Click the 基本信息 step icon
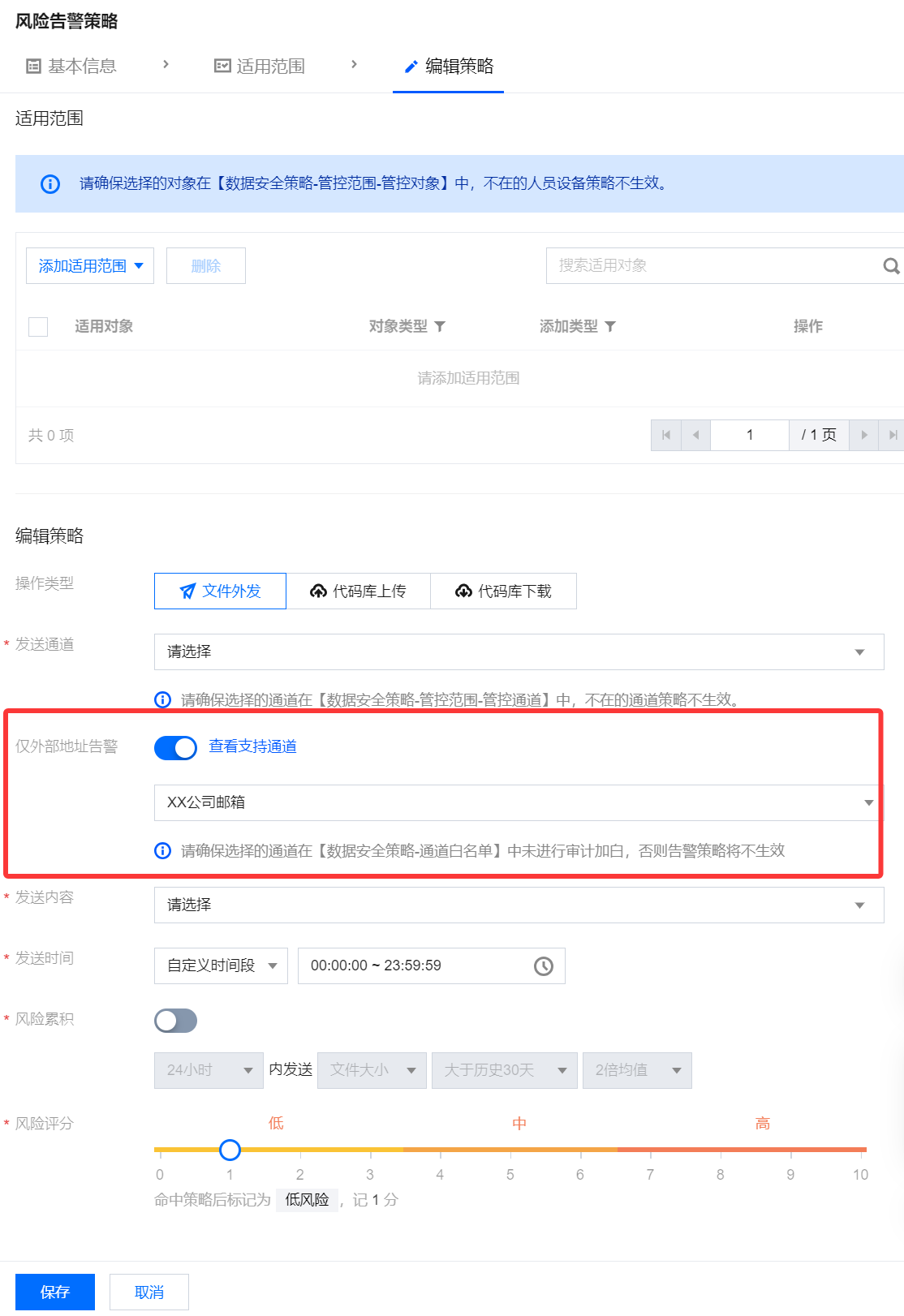 pyautogui.click(x=33, y=67)
